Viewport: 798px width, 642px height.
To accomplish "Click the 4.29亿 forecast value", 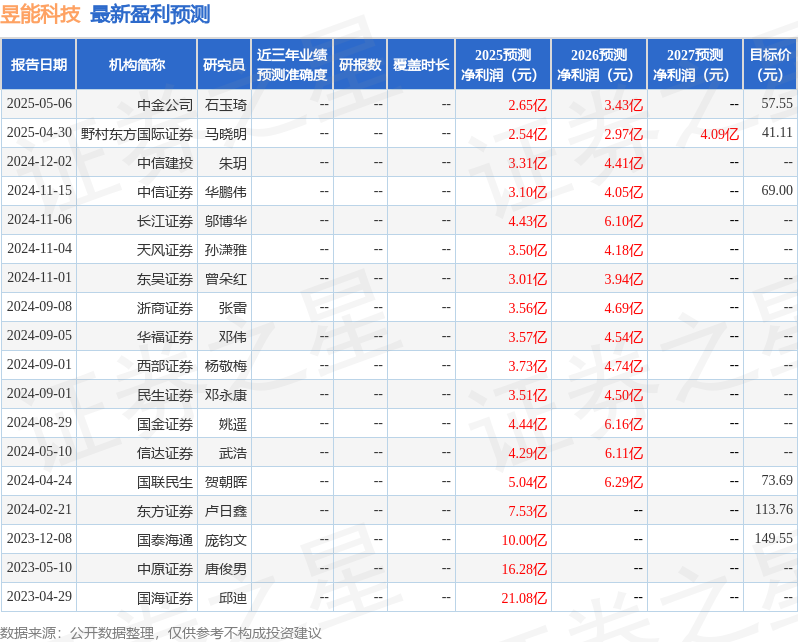I will click(x=527, y=453).
